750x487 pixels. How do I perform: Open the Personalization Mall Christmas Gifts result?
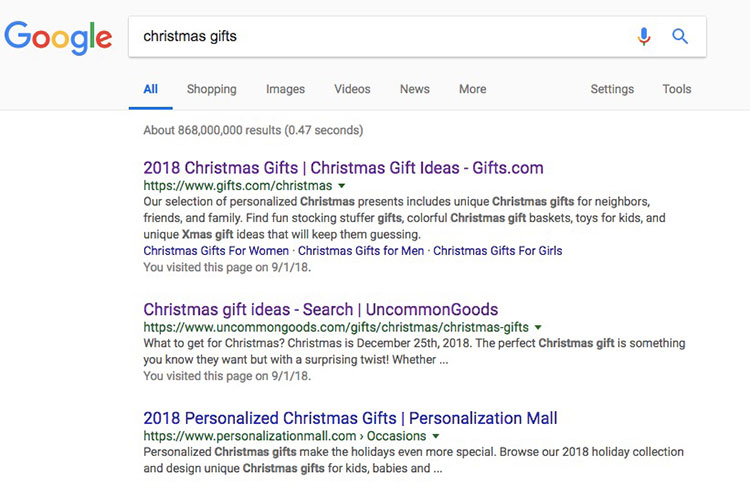click(x=350, y=418)
